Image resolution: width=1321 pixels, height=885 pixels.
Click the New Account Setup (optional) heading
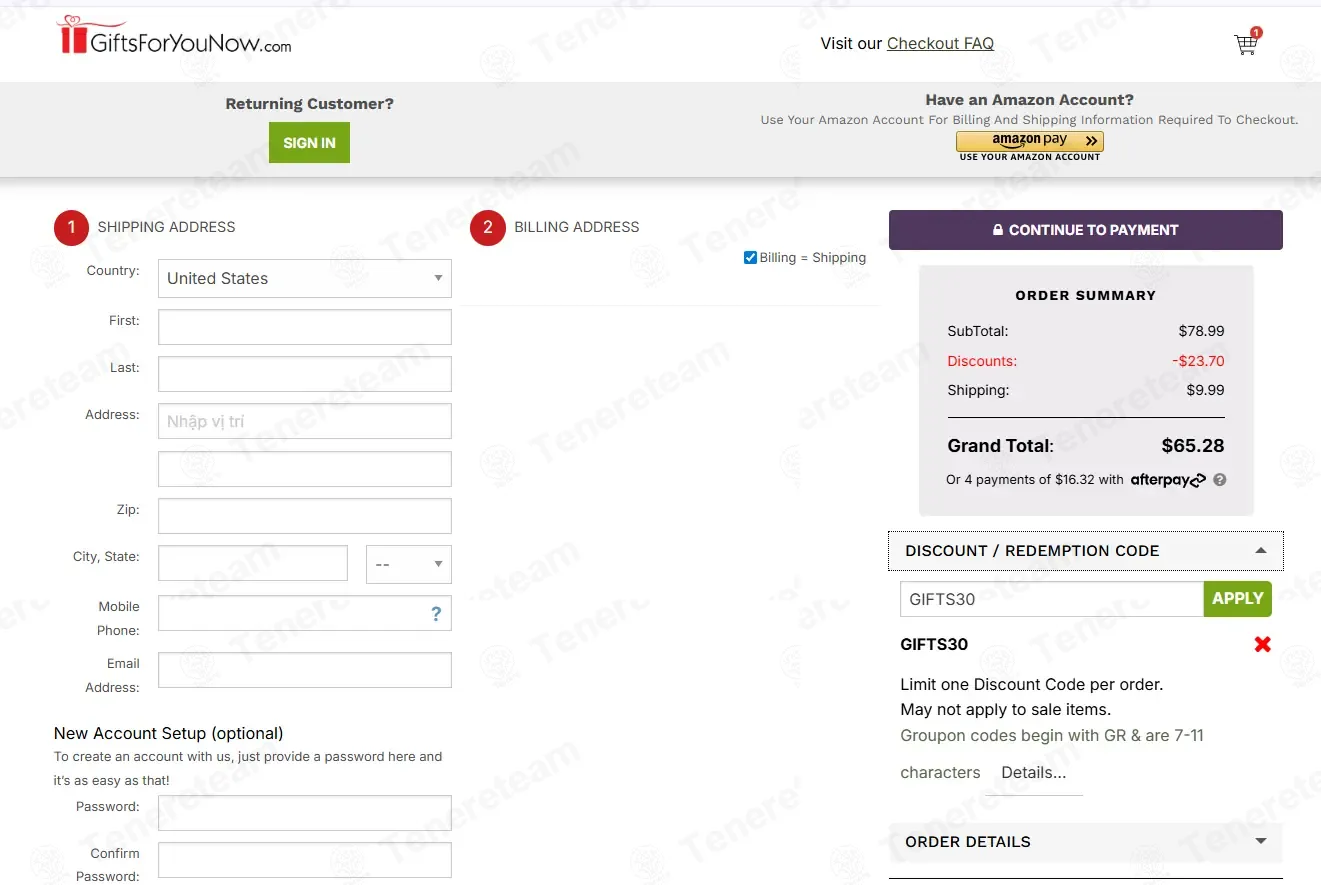[169, 733]
